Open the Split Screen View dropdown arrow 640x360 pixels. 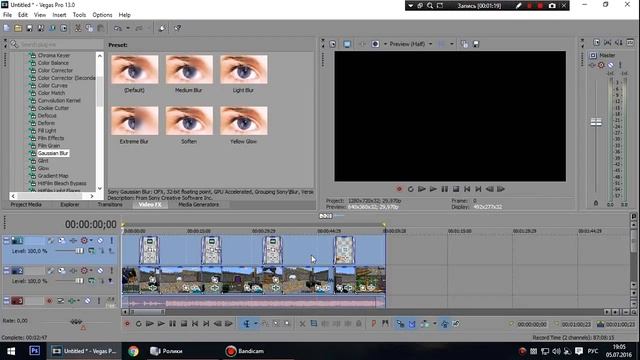[385, 44]
